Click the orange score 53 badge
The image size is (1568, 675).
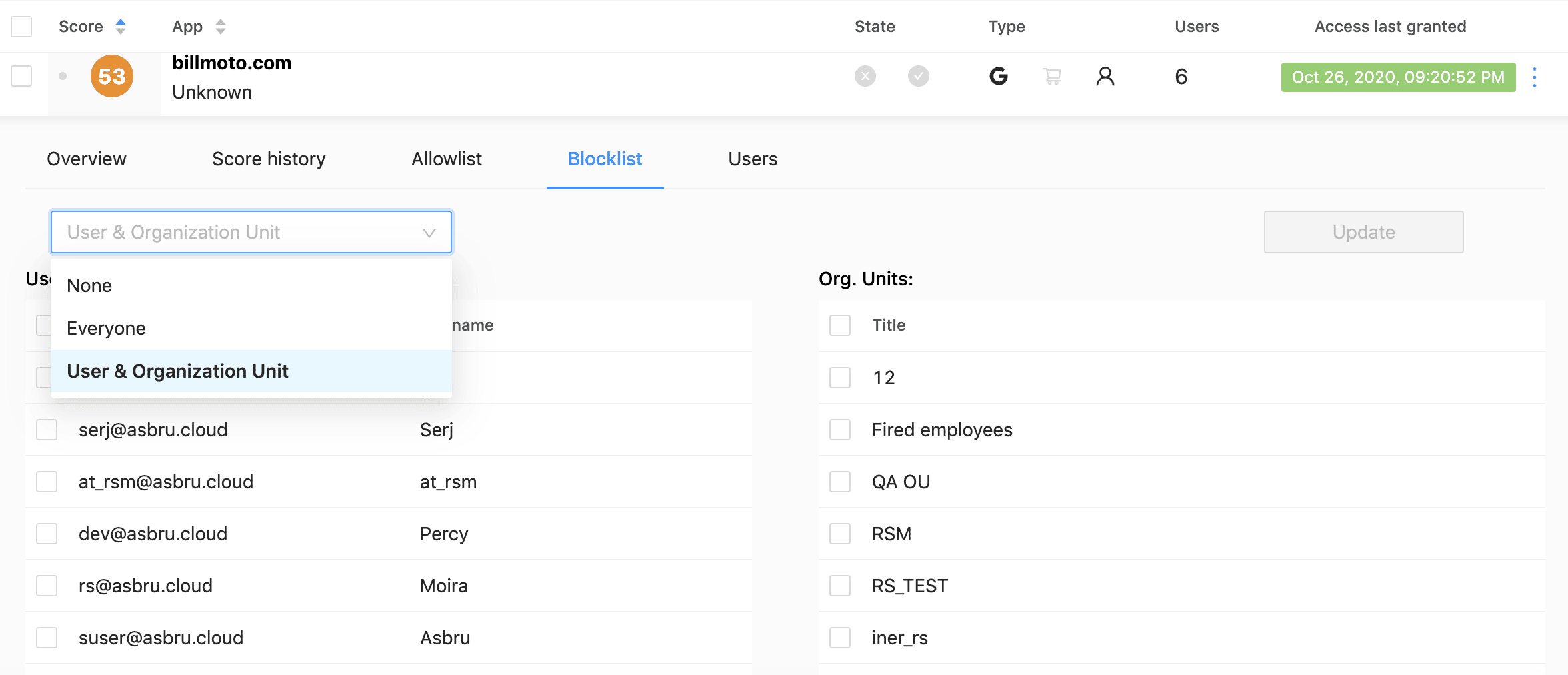click(x=111, y=77)
